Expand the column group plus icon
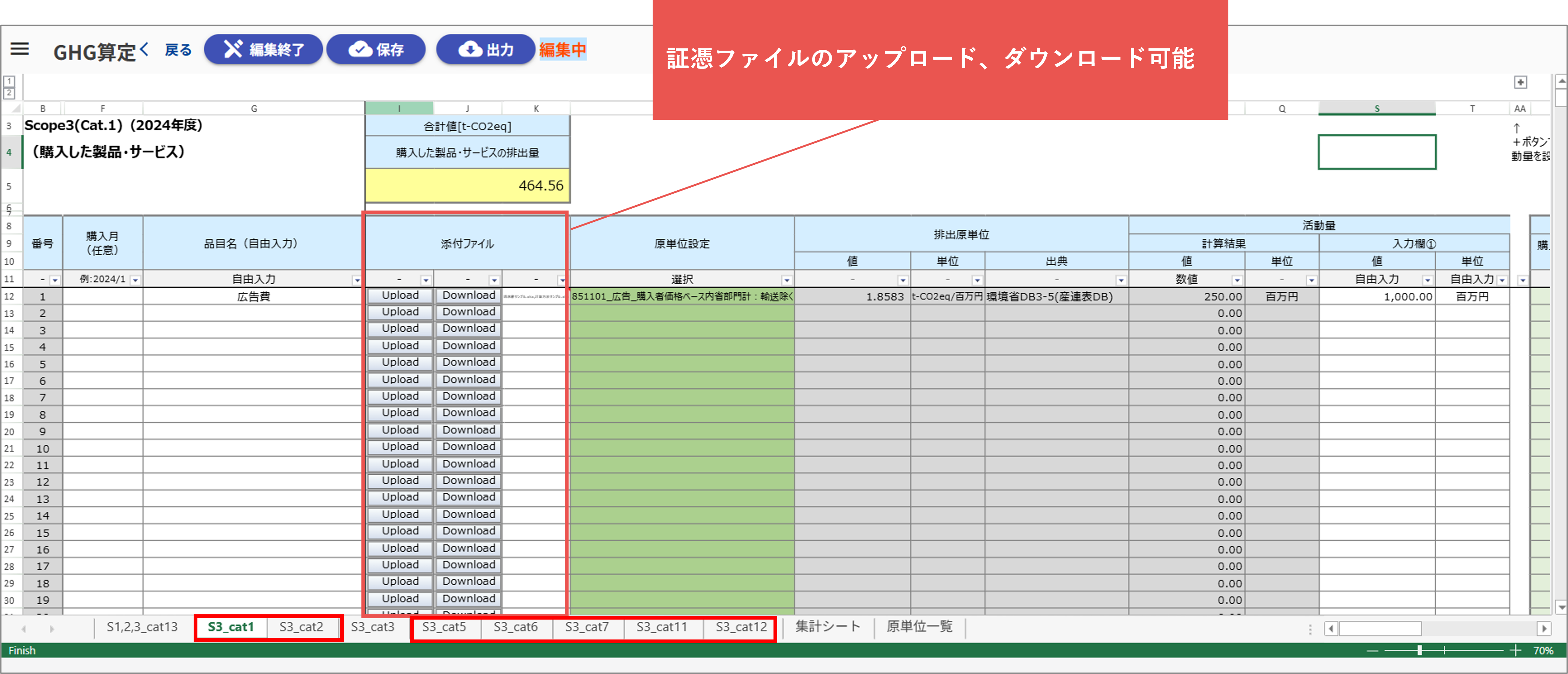This screenshot has height=674, width=1568. pos(1520,82)
